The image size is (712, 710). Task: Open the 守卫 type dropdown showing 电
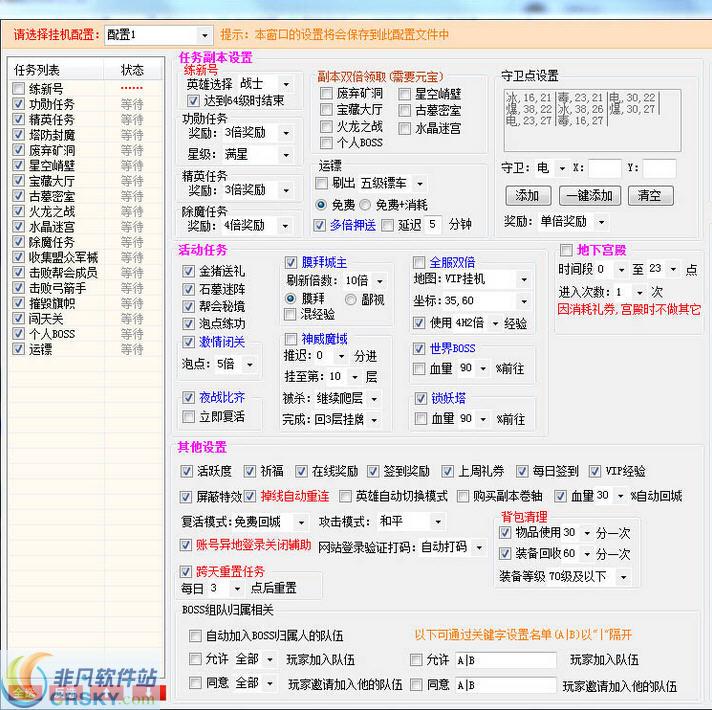point(551,168)
